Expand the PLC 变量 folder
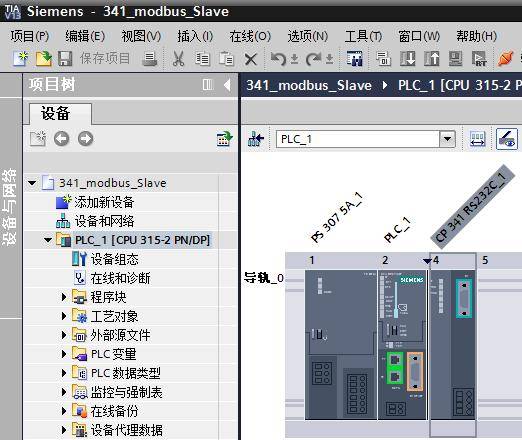 [x=64, y=354]
